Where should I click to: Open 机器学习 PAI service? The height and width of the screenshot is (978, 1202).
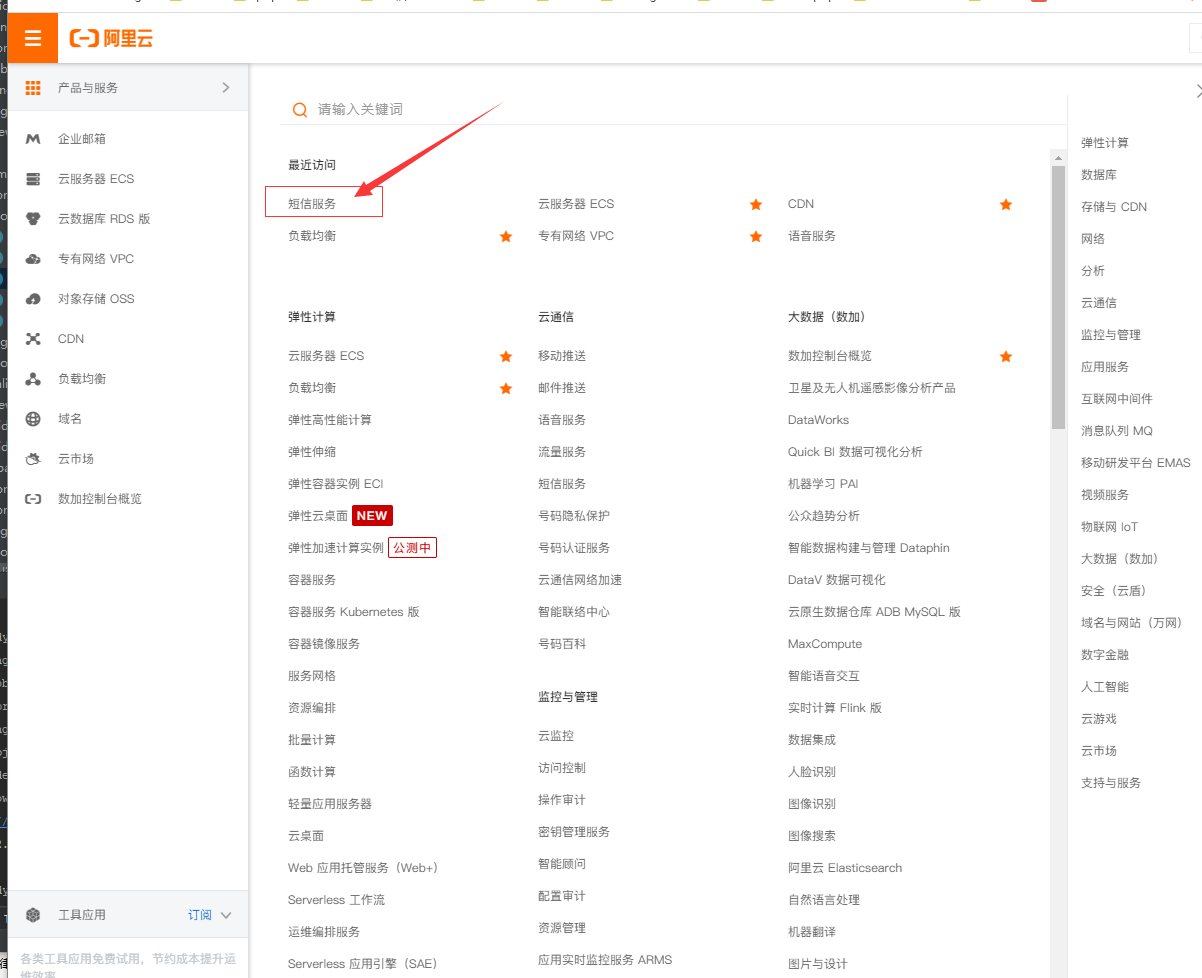(x=823, y=484)
